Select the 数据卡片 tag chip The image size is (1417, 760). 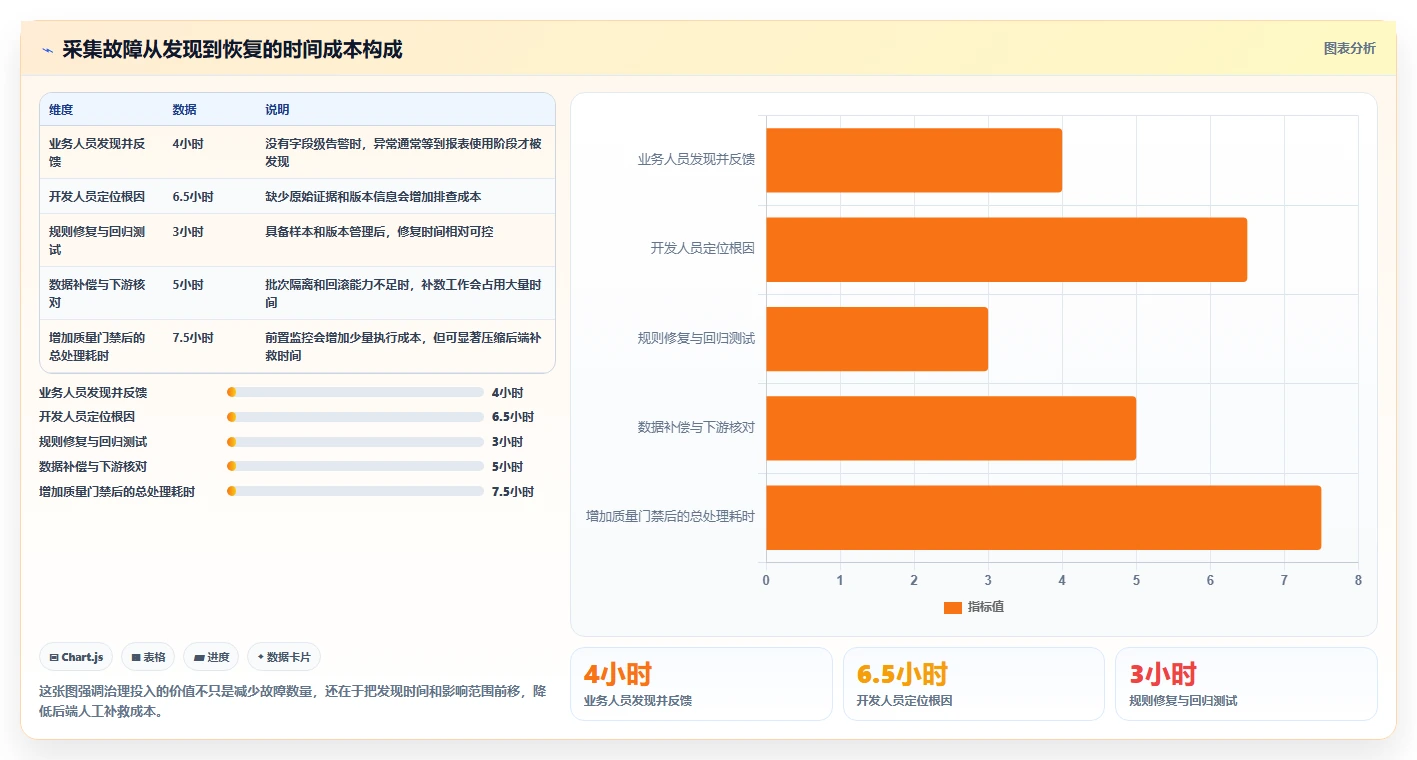point(284,657)
